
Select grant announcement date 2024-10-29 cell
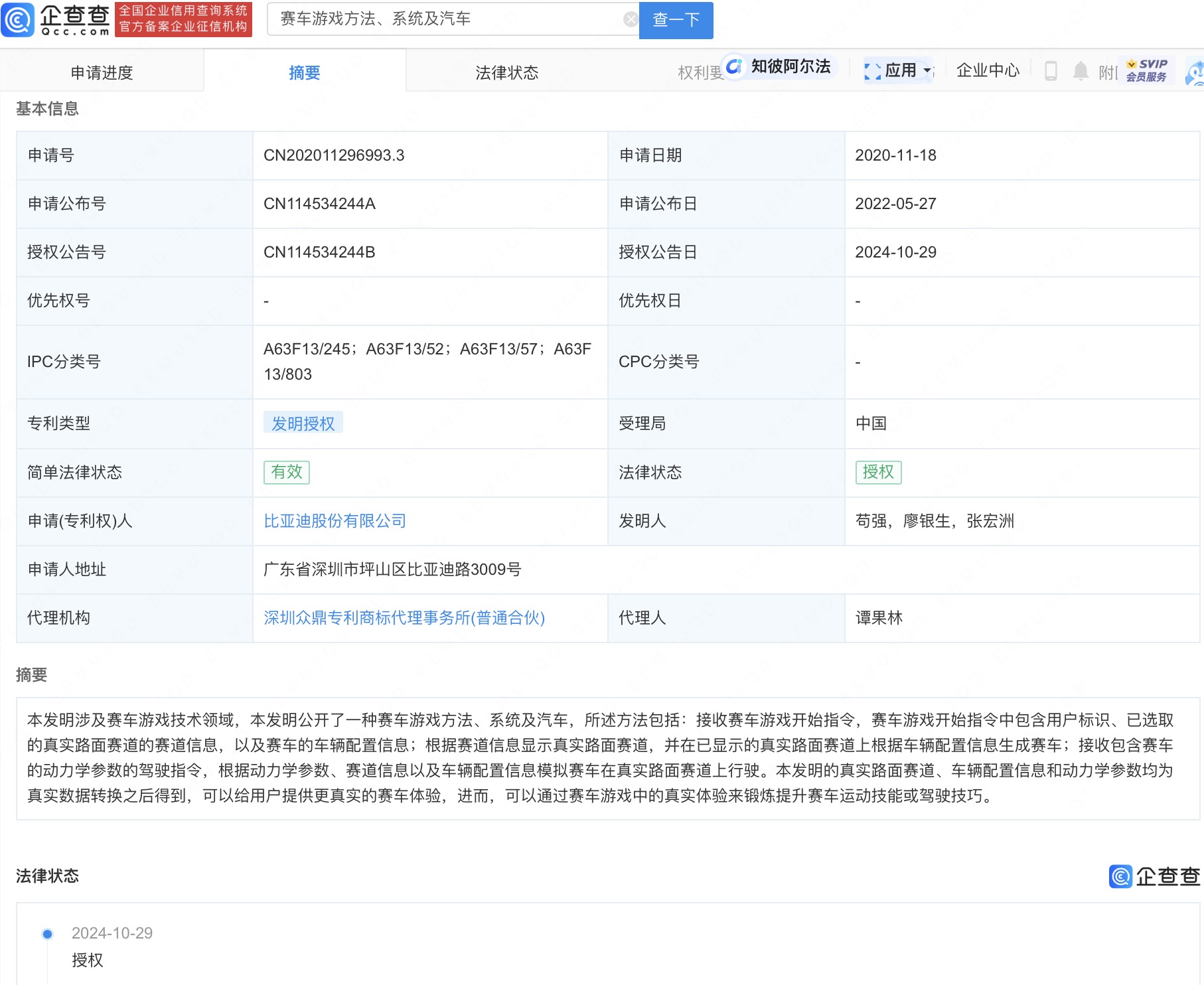1021,252
